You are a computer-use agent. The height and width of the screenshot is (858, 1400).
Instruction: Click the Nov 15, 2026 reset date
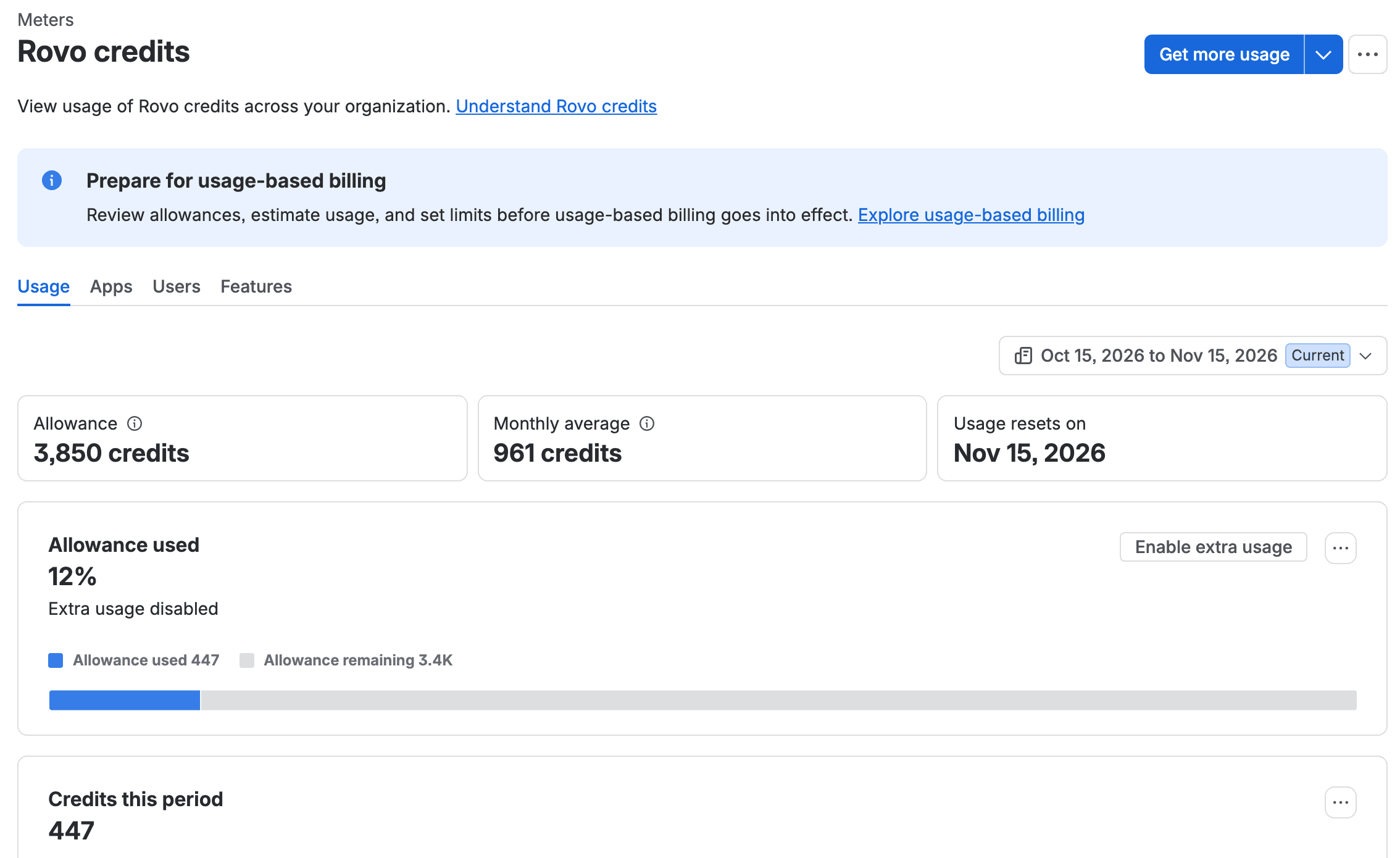(x=1030, y=453)
